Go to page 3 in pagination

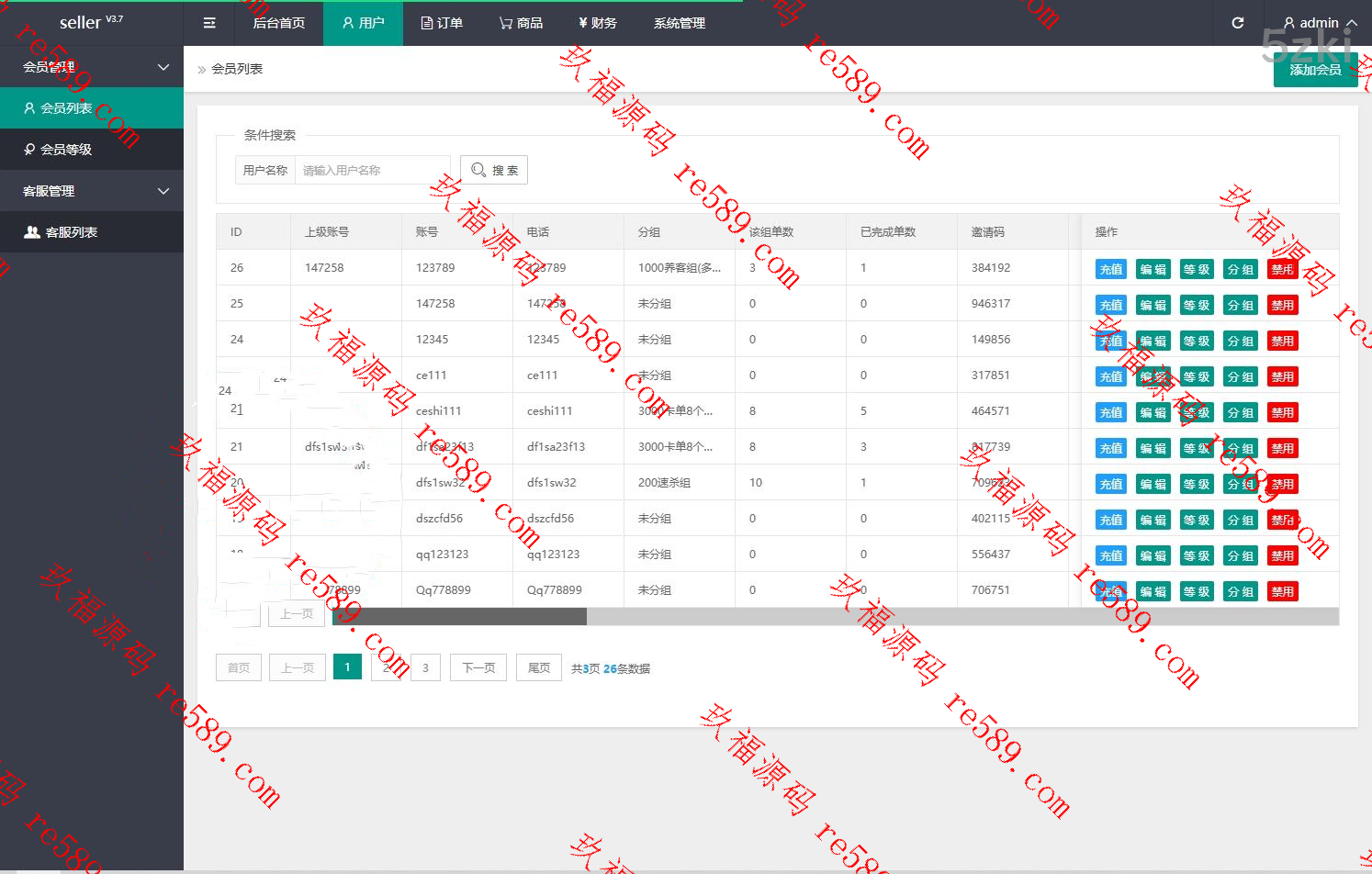pyautogui.click(x=425, y=667)
